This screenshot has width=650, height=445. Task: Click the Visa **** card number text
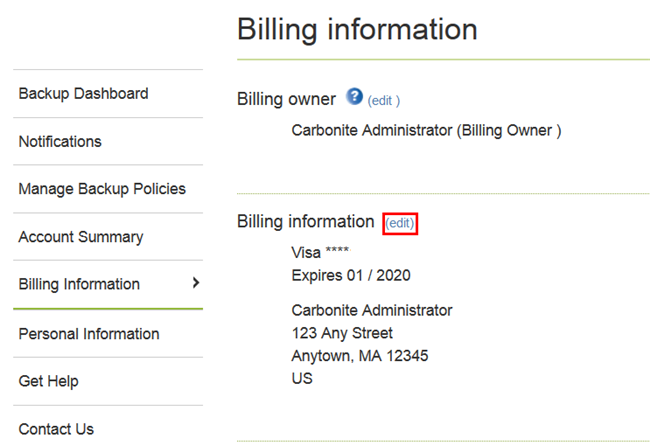(320, 253)
